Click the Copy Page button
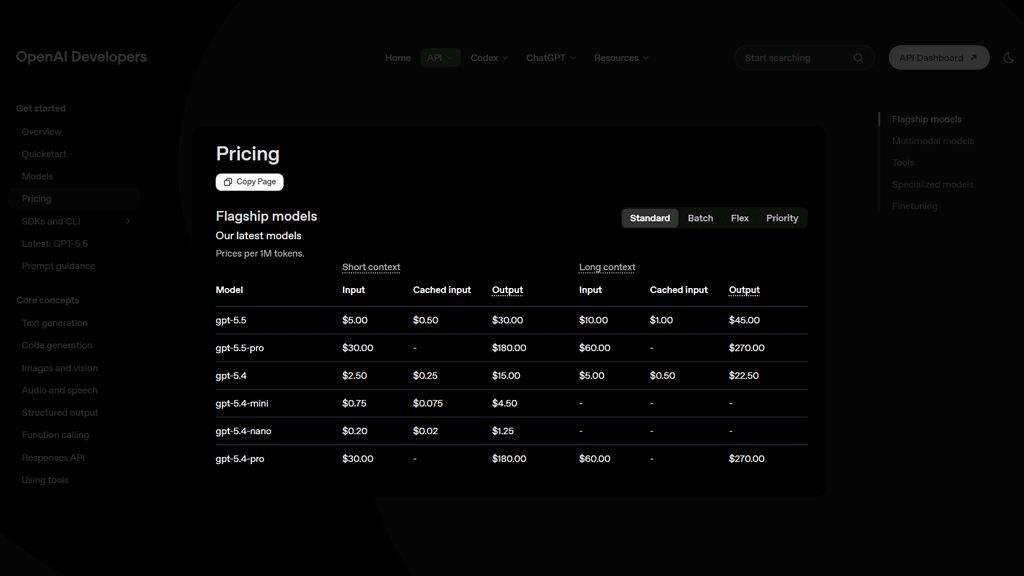 [x=249, y=182]
